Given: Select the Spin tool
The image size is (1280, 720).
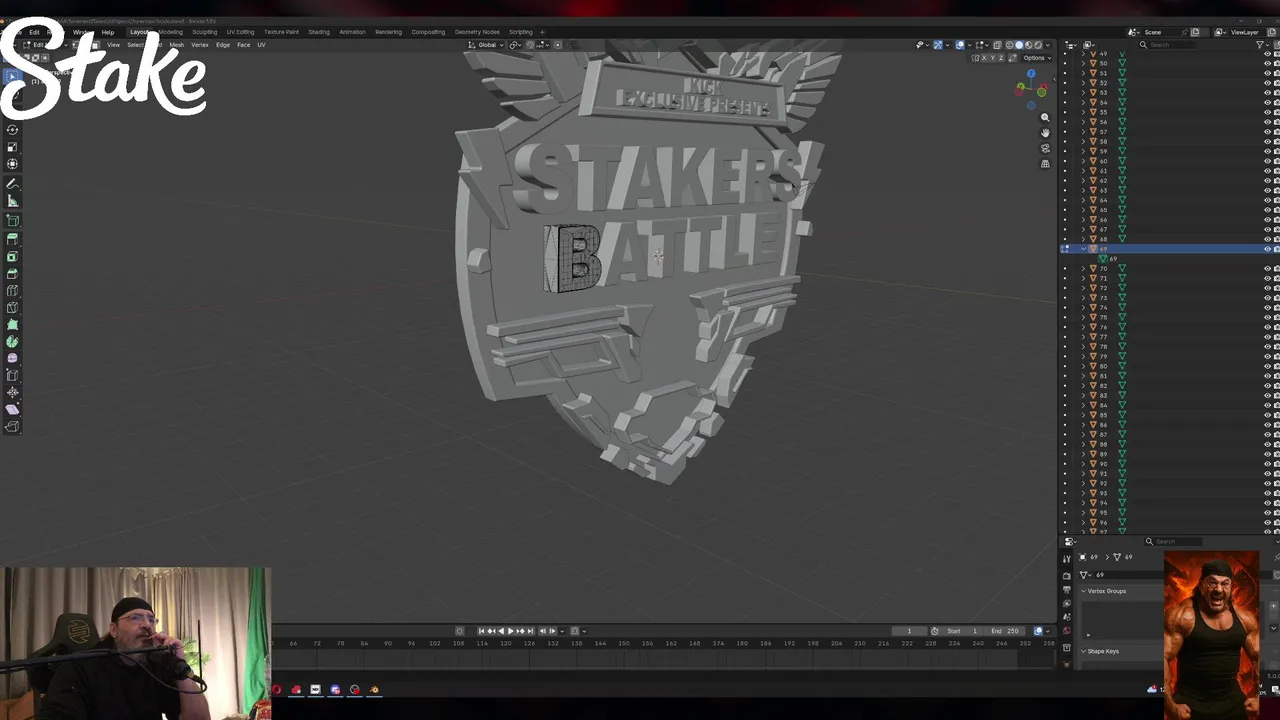Looking at the screenshot, I should coord(12,342).
